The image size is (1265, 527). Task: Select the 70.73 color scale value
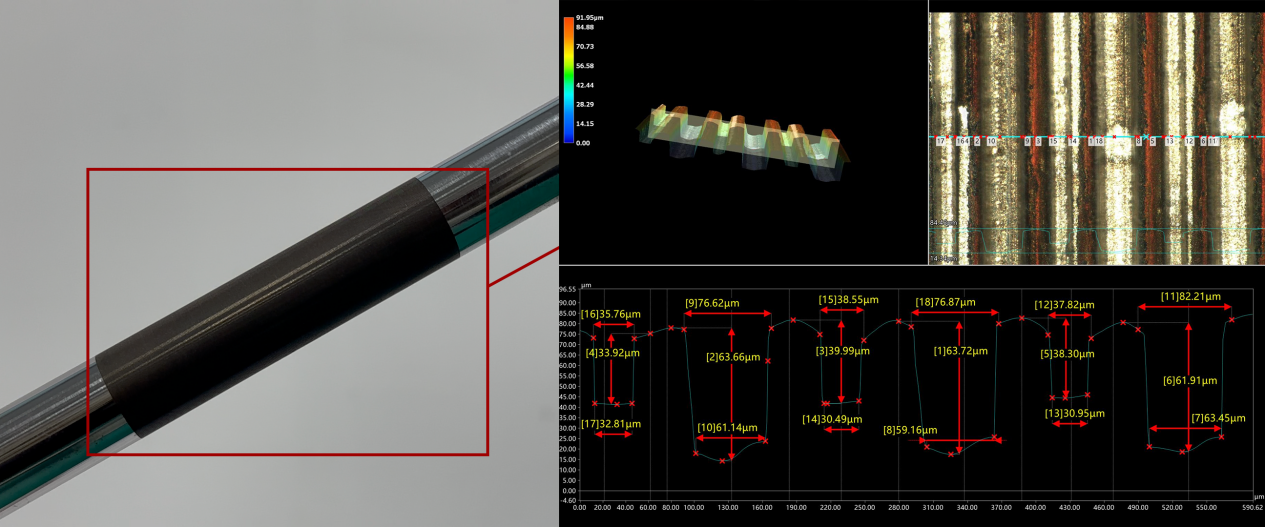(585, 47)
